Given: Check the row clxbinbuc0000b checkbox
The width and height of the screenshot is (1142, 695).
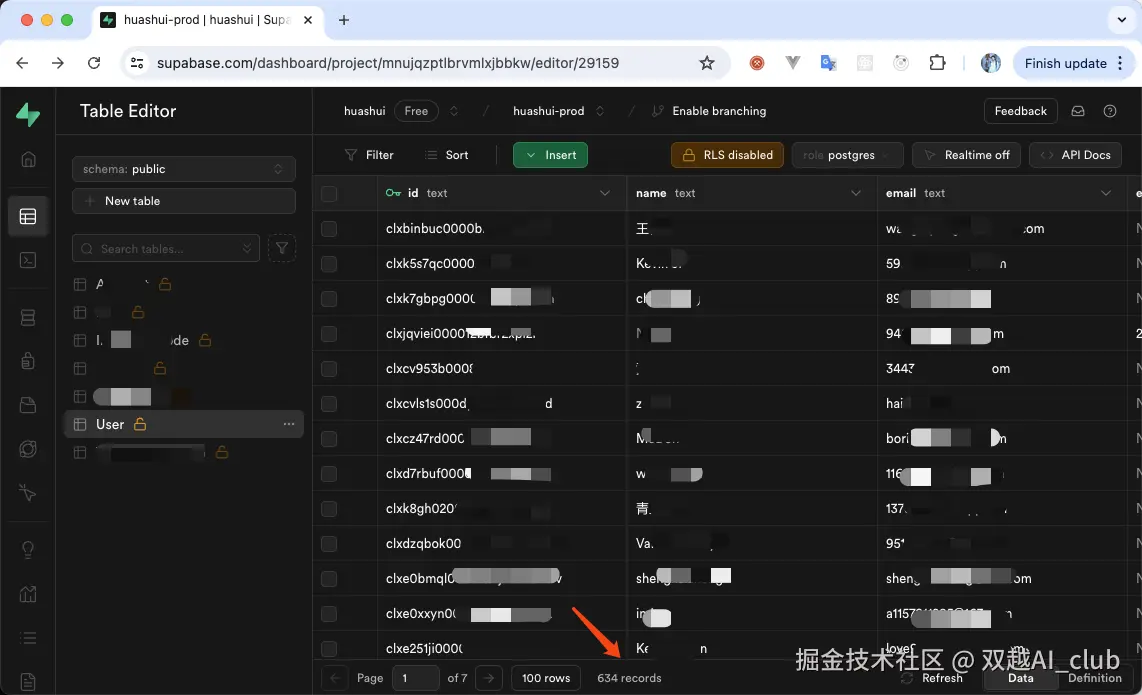Looking at the screenshot, I should point(329,229).
